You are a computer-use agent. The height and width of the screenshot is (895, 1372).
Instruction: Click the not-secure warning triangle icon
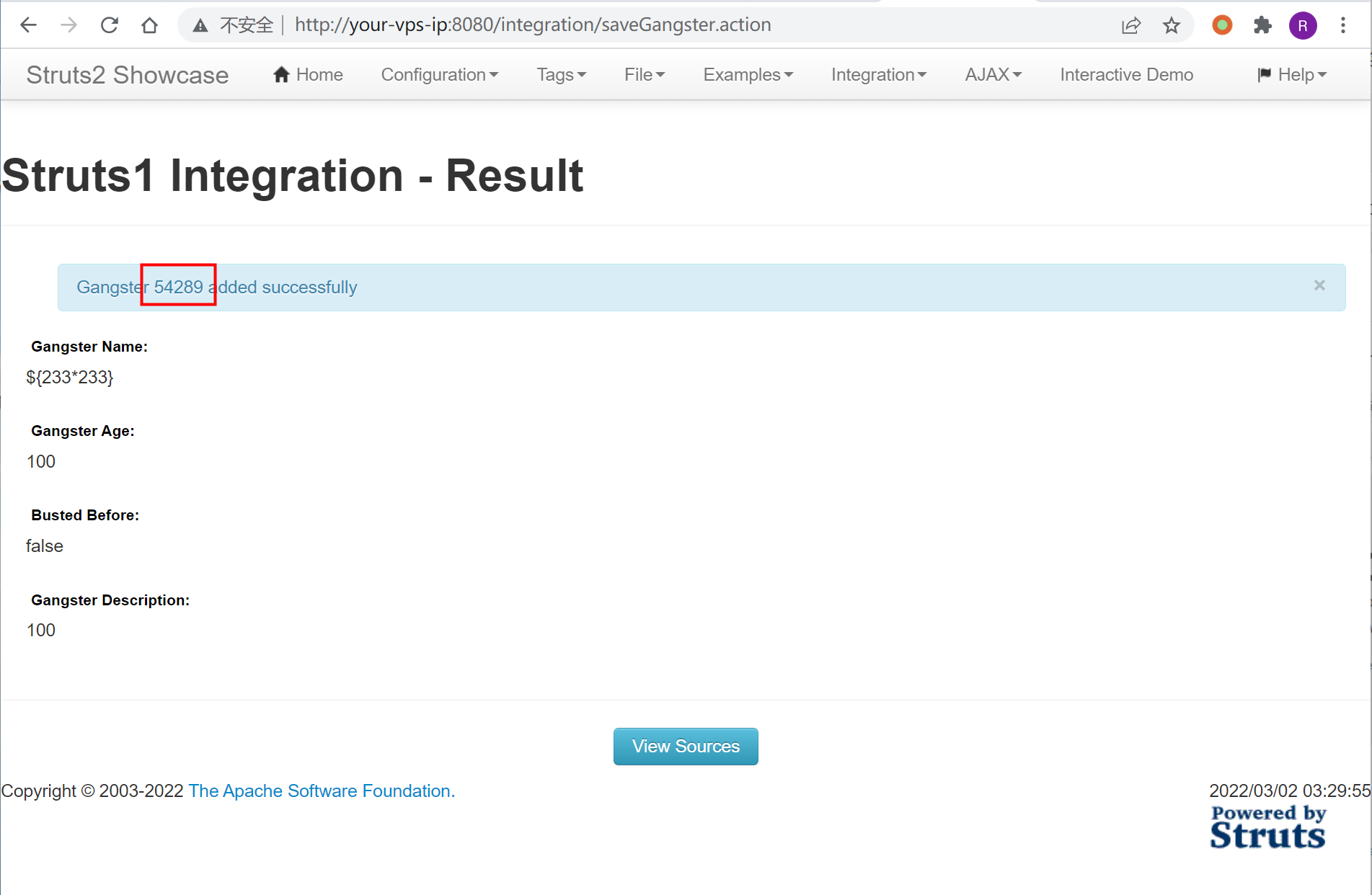point(200,26)
